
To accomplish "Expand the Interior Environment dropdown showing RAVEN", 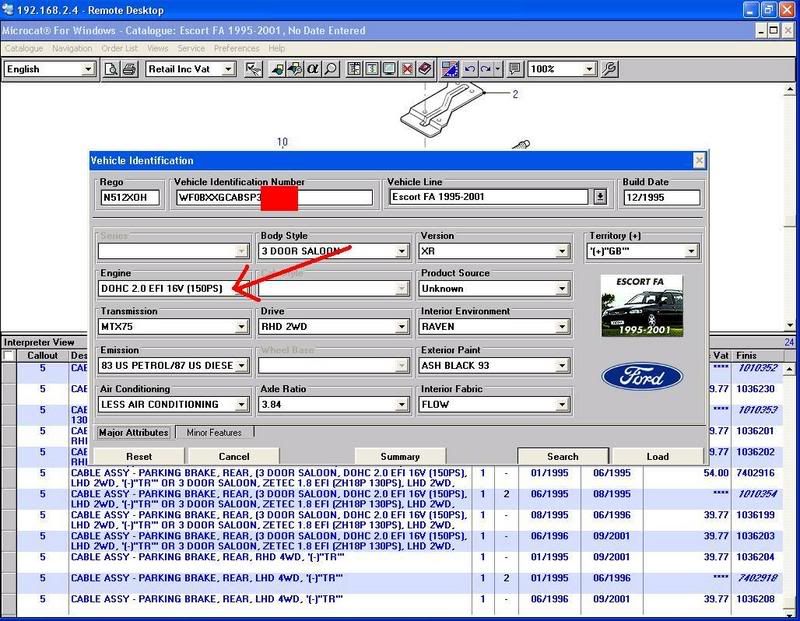I will (562, 327).
